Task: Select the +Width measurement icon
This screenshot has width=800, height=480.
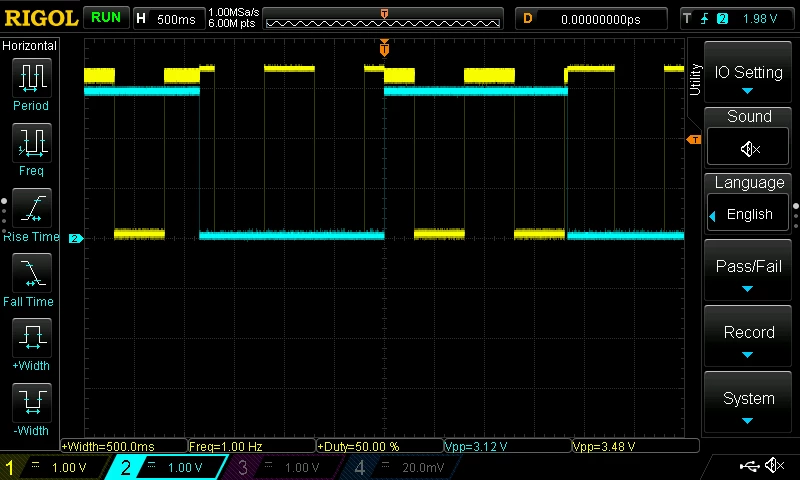Action: tap(32, 338)
